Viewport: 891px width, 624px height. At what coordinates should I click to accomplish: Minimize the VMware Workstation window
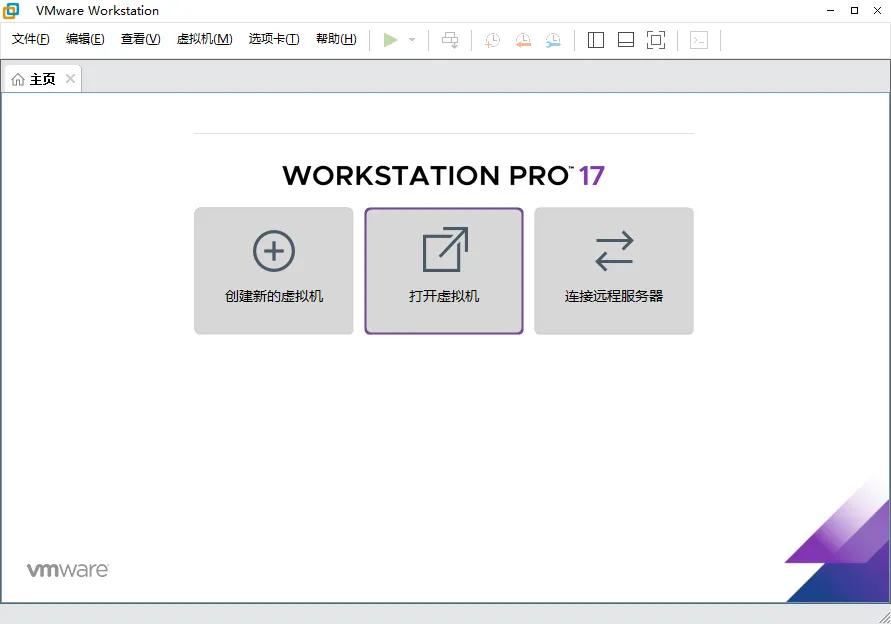click(x=831, y=10)
